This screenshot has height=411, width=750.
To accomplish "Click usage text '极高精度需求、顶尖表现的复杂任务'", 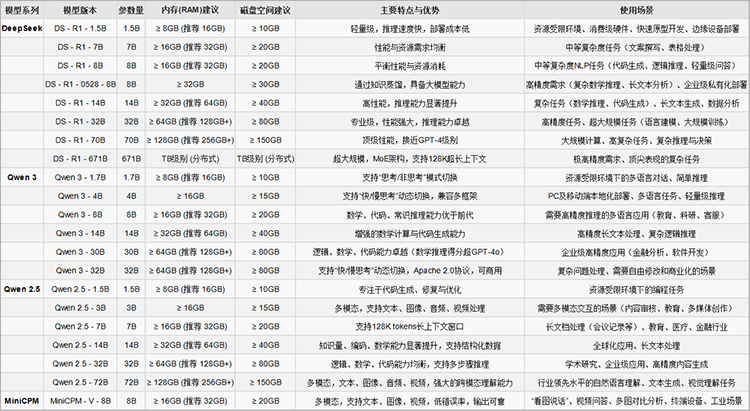I will [x=637, y=159].
